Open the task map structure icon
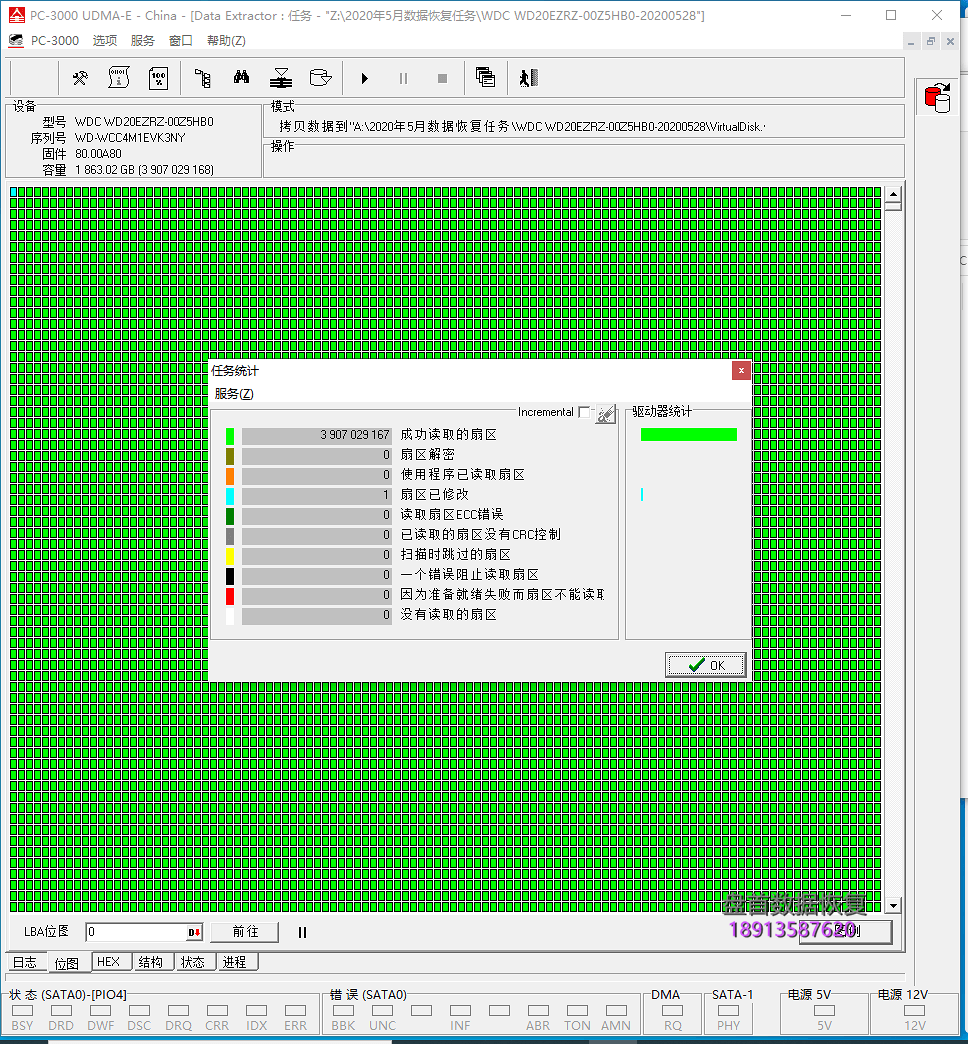The image size is (968, 1044). (204, 77)
